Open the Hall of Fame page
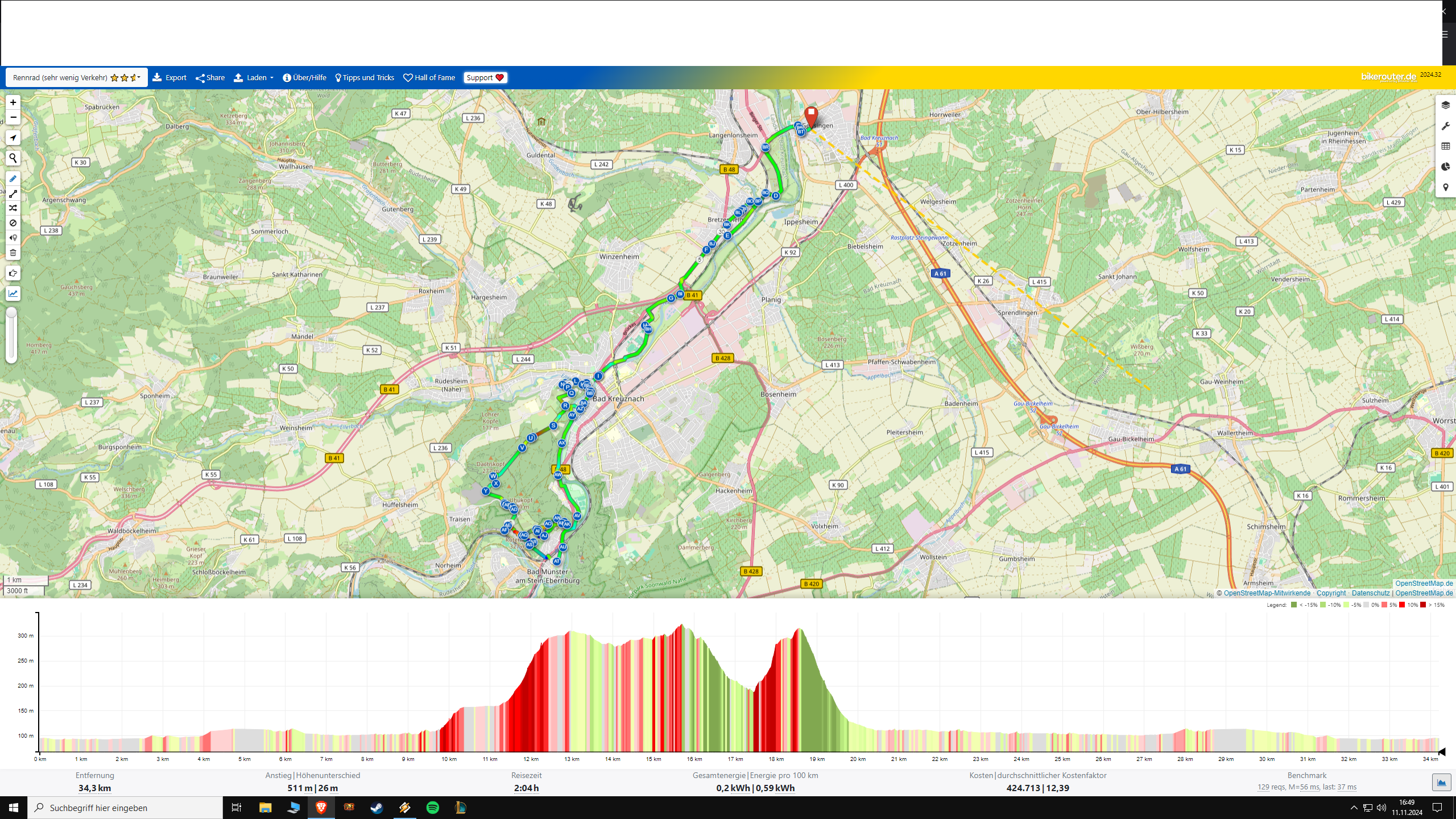Image resolution: width=1456 pixels, height=819 pixels. pos(429,77)
